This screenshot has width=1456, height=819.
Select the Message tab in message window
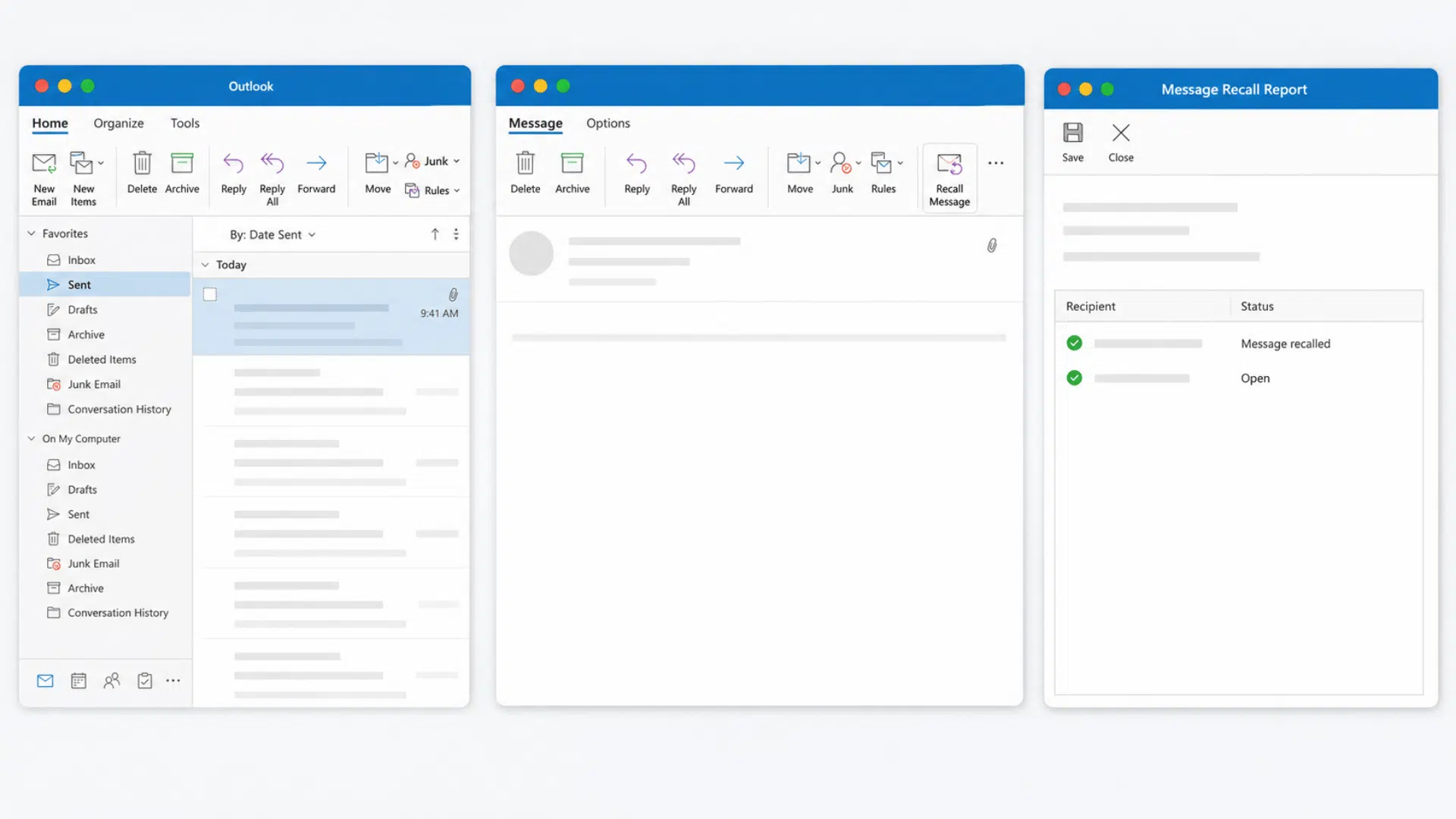point(535,123)
